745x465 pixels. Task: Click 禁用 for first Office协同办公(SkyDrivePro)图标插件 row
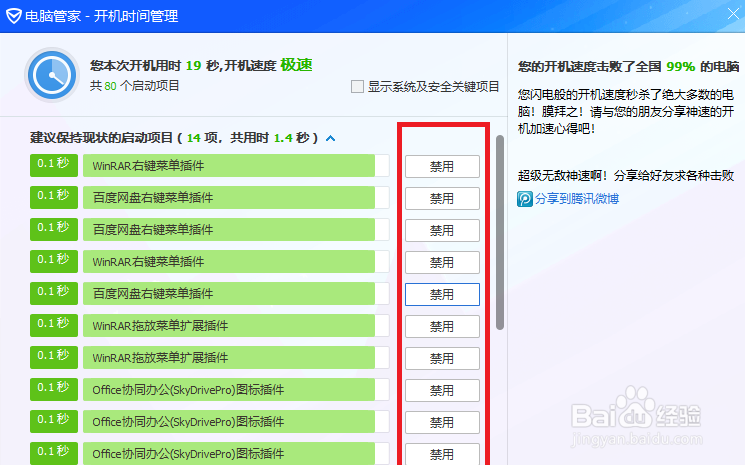[x=442, y=390]
